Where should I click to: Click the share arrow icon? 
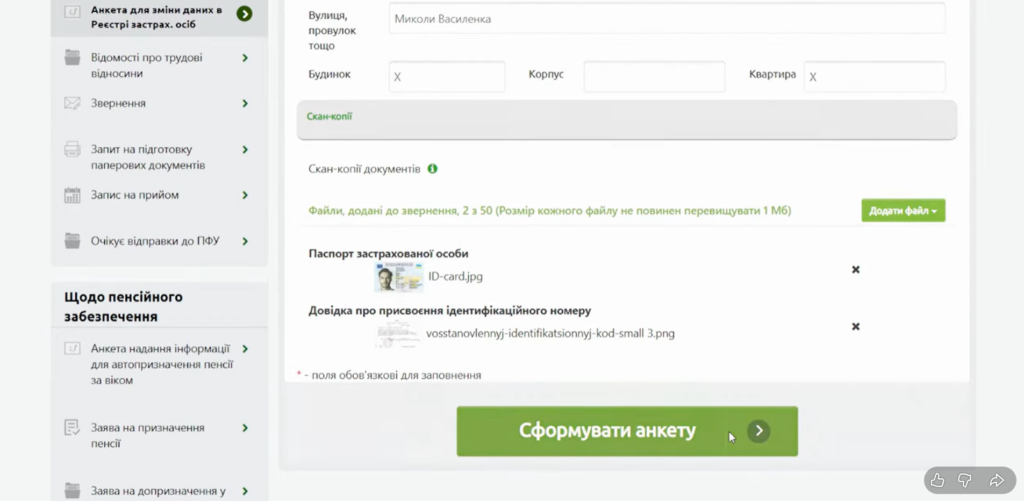pyautogui.click(x=996, y=480)
